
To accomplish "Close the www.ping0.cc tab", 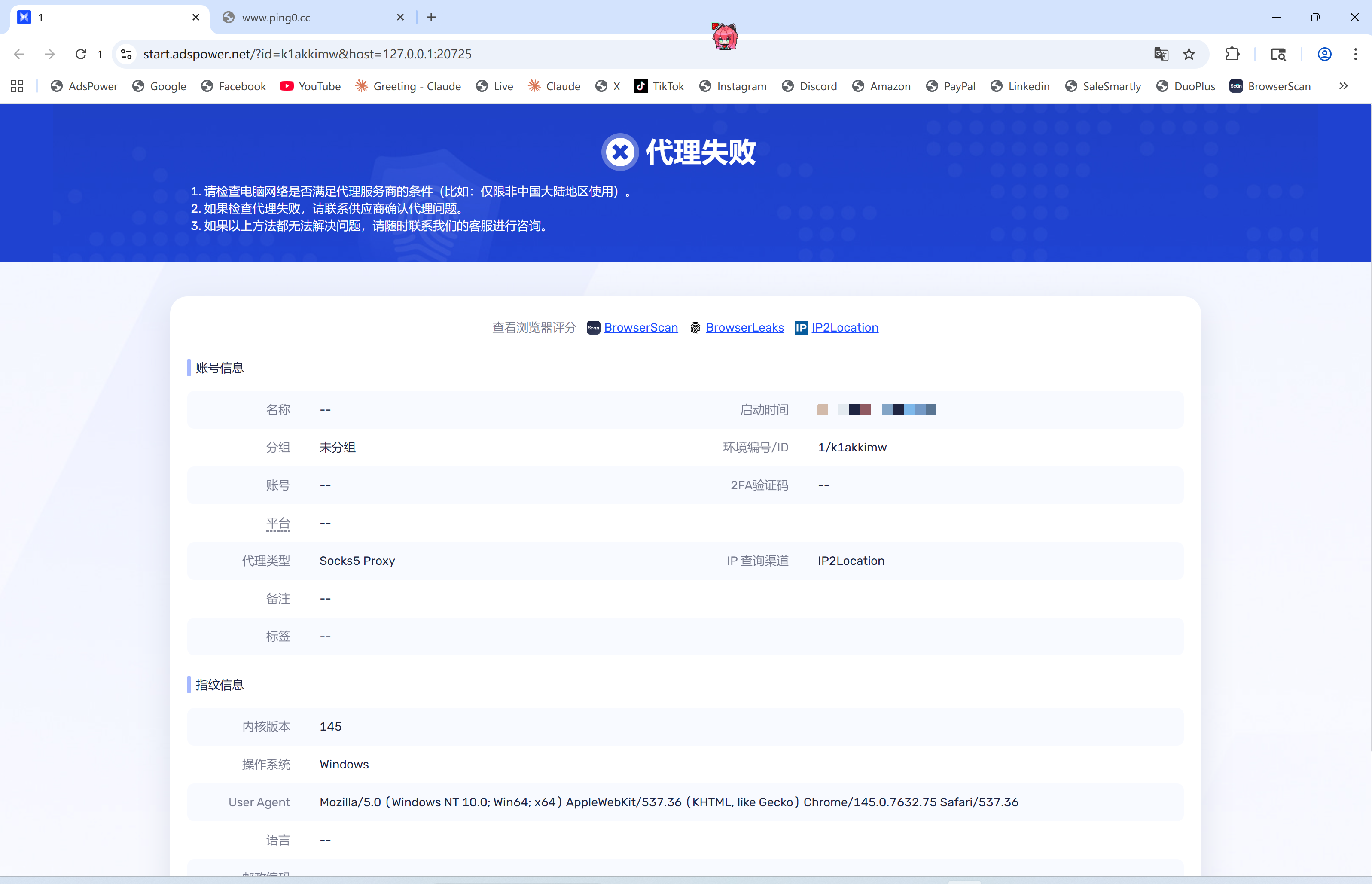I will (400, 17).
